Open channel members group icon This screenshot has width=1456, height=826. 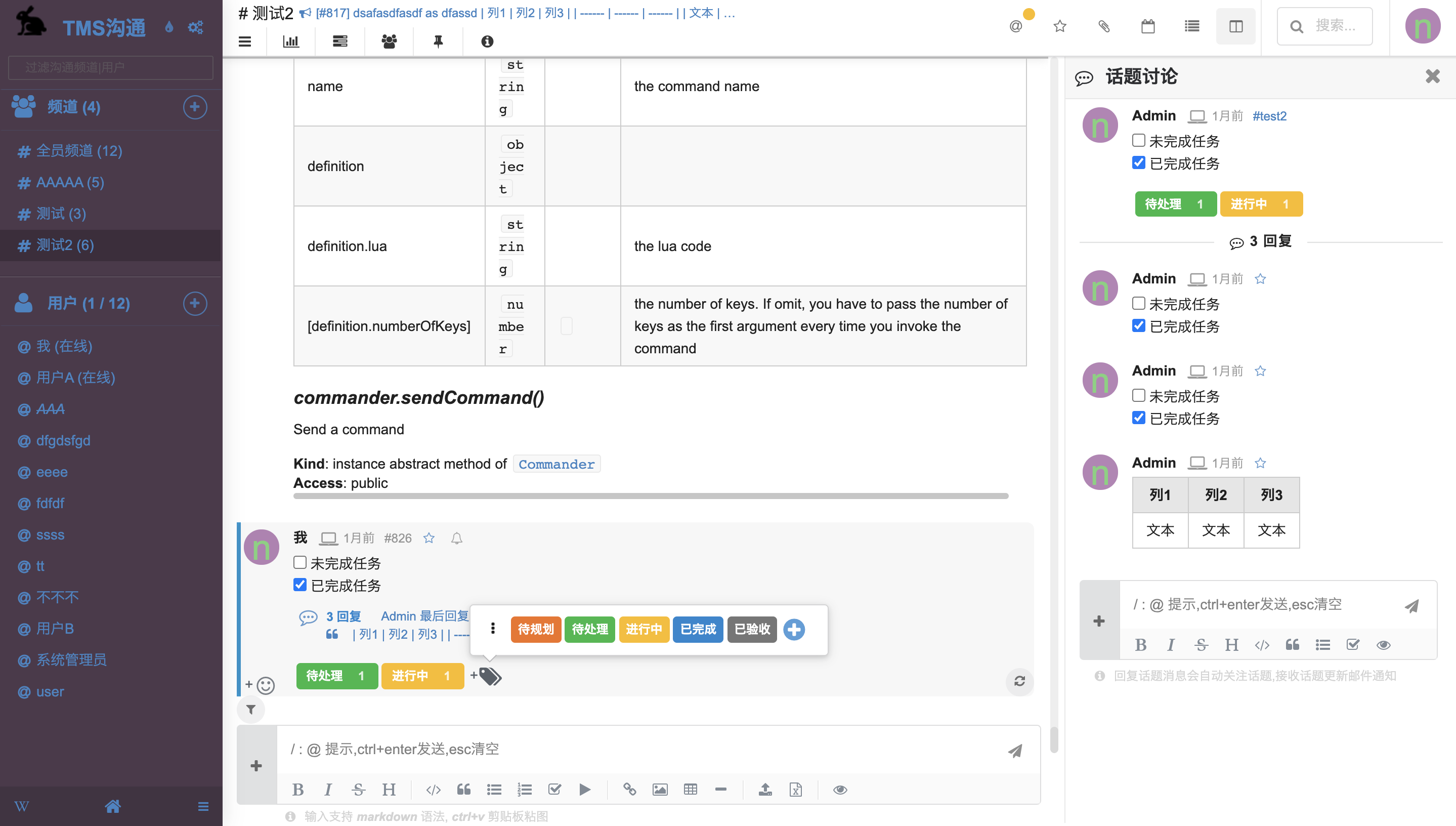point(389,42)
